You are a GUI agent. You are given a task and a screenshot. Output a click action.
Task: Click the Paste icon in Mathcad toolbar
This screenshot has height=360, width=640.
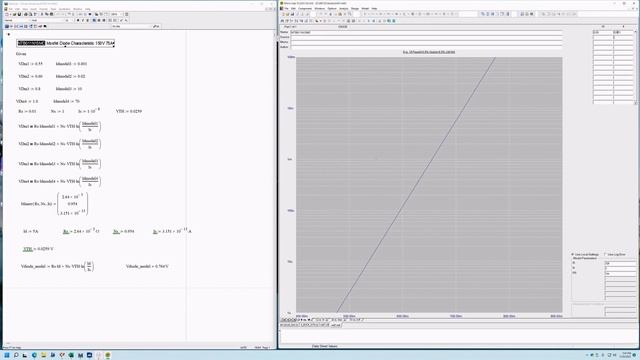click(x=51, y=14)
